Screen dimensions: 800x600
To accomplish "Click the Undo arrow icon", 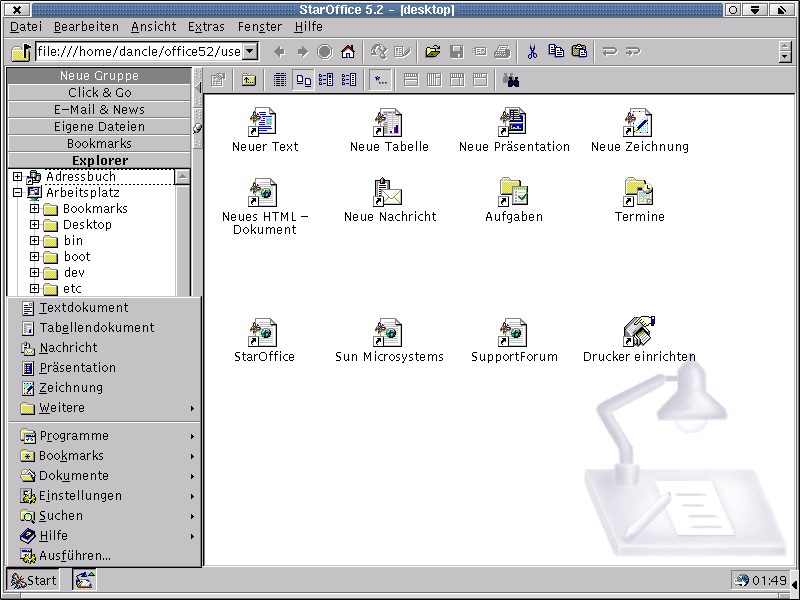I will [610, 52].
